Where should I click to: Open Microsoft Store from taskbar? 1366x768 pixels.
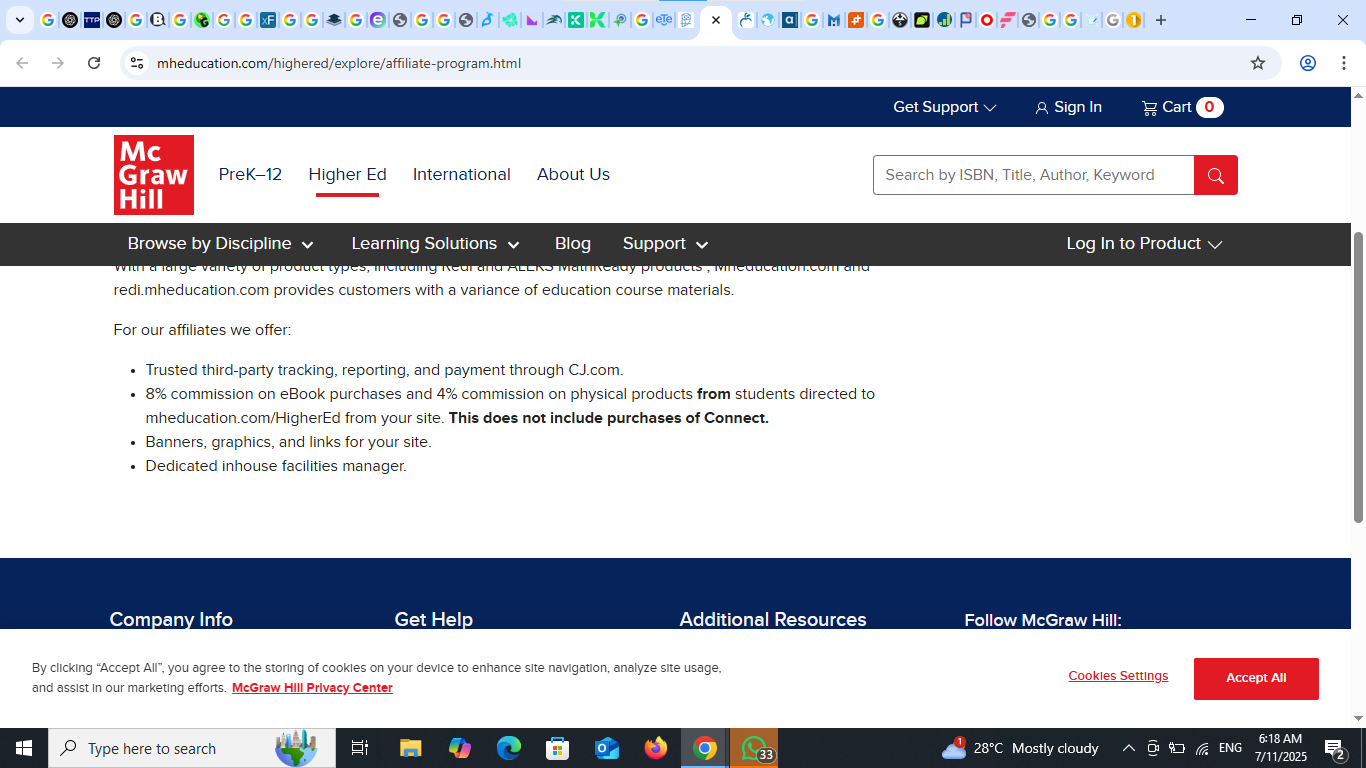point(557,748)
